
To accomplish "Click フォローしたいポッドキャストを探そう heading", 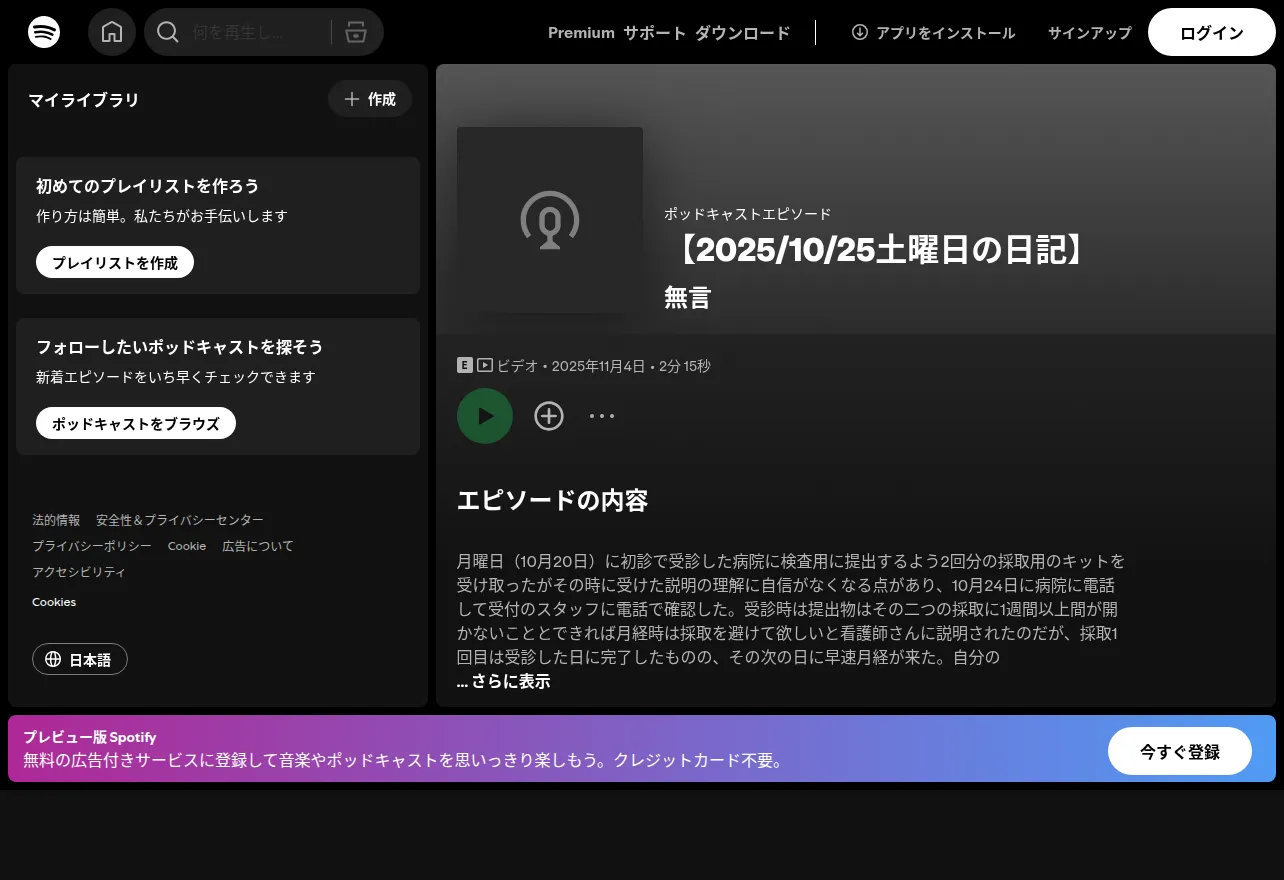I will [180, 347].
